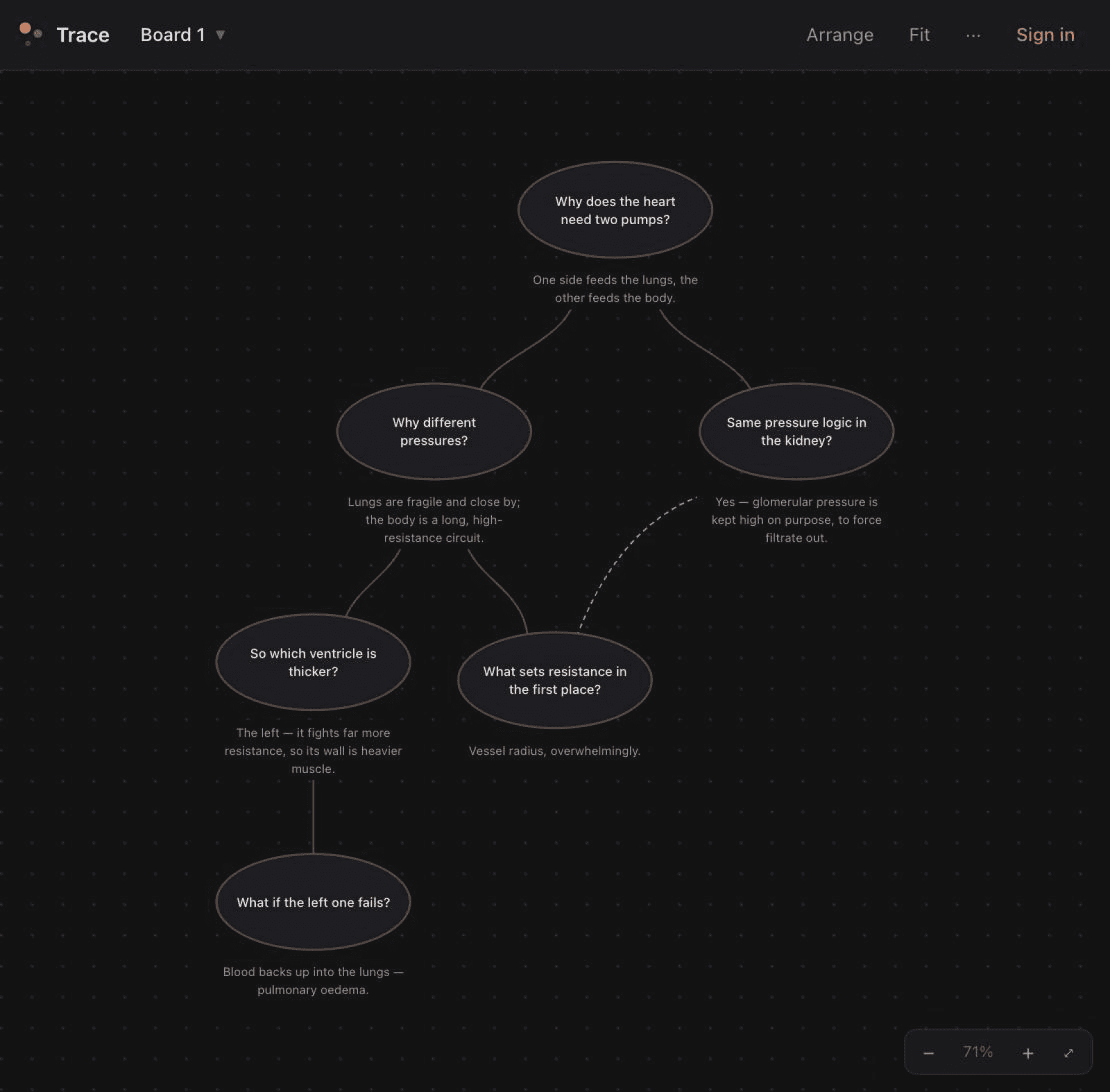Screen dimensions: 1110x1092
Task: Open the Board 1 dropdown arrow
Action: (220, 35)
